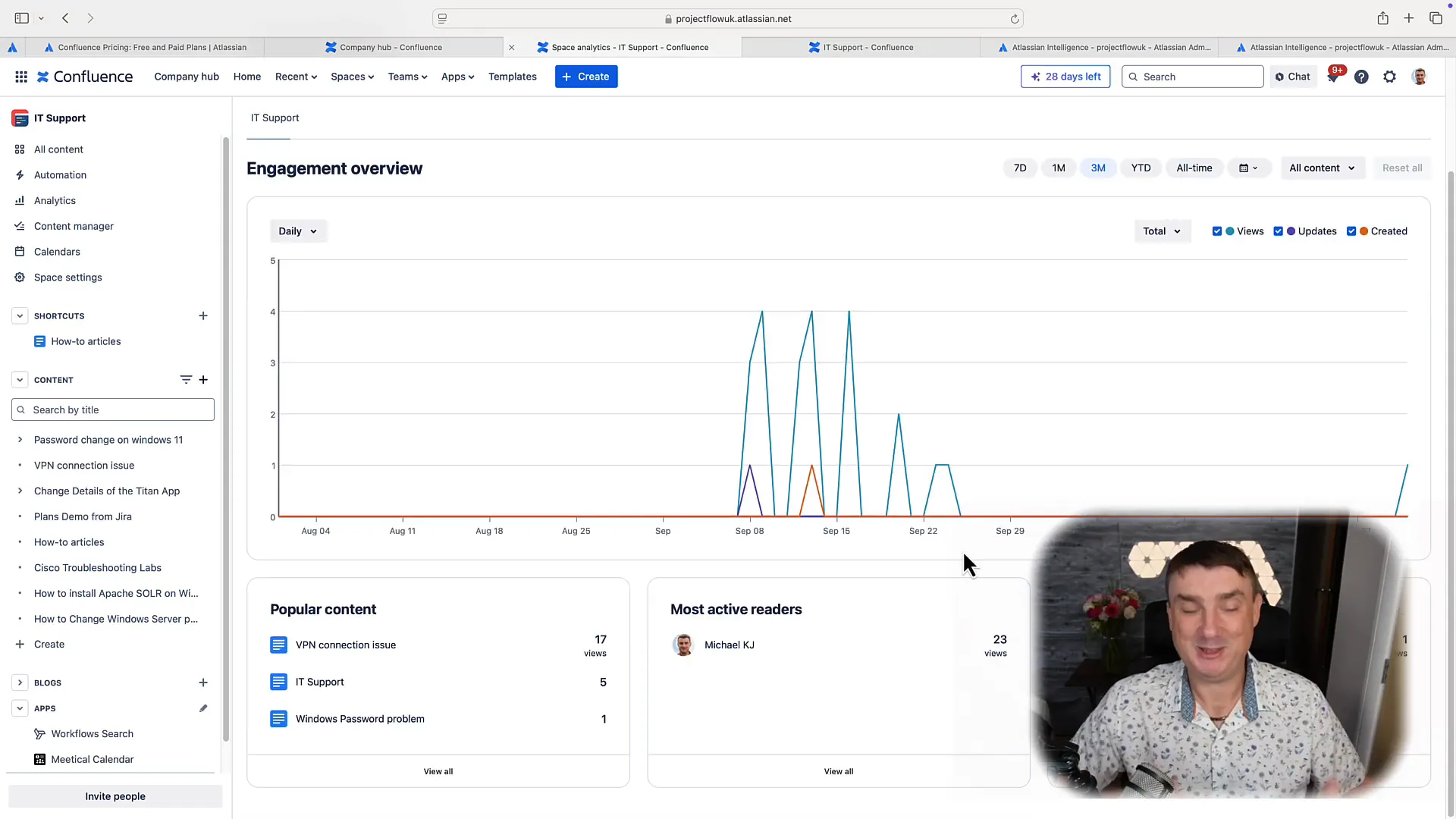The image size is (1456, 819).
Task: Click the IT Support space icon
Action: click(20, 118)
